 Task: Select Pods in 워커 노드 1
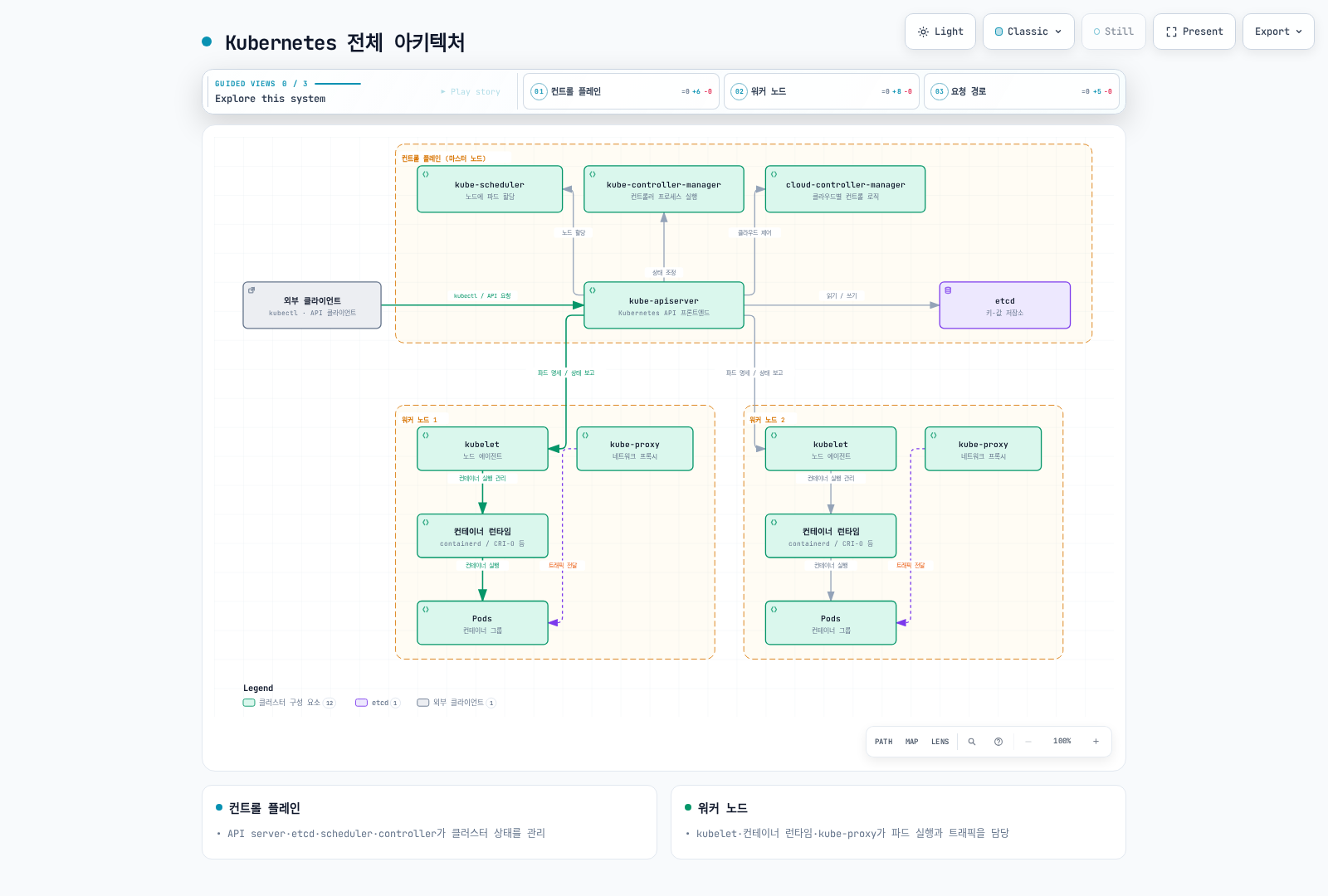click(x=482, y=623)
